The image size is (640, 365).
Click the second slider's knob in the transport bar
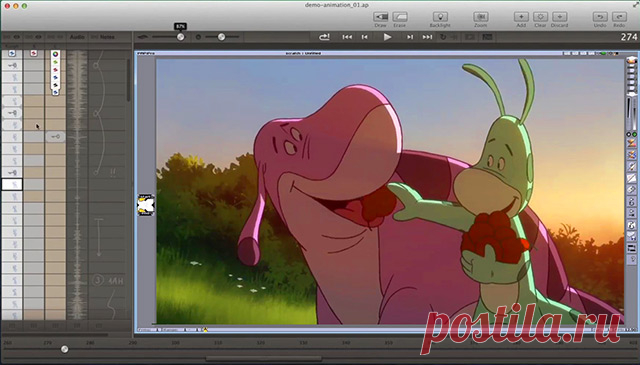tap(221, 37)
